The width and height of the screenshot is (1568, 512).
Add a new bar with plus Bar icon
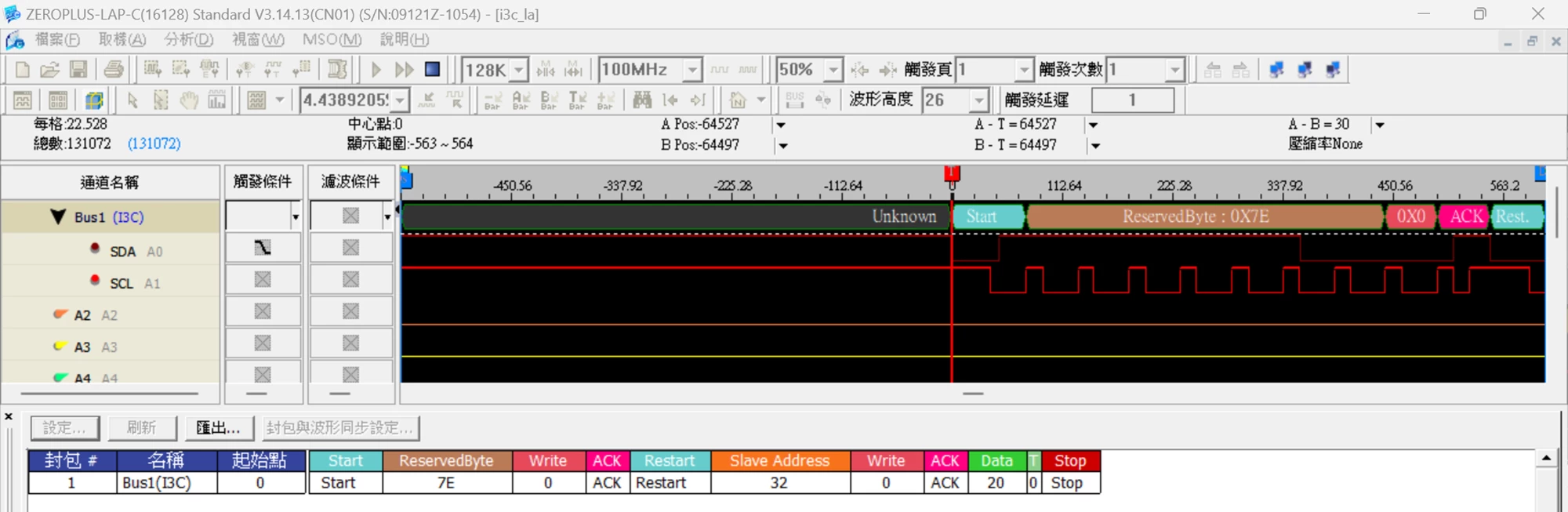coord(605,100)
